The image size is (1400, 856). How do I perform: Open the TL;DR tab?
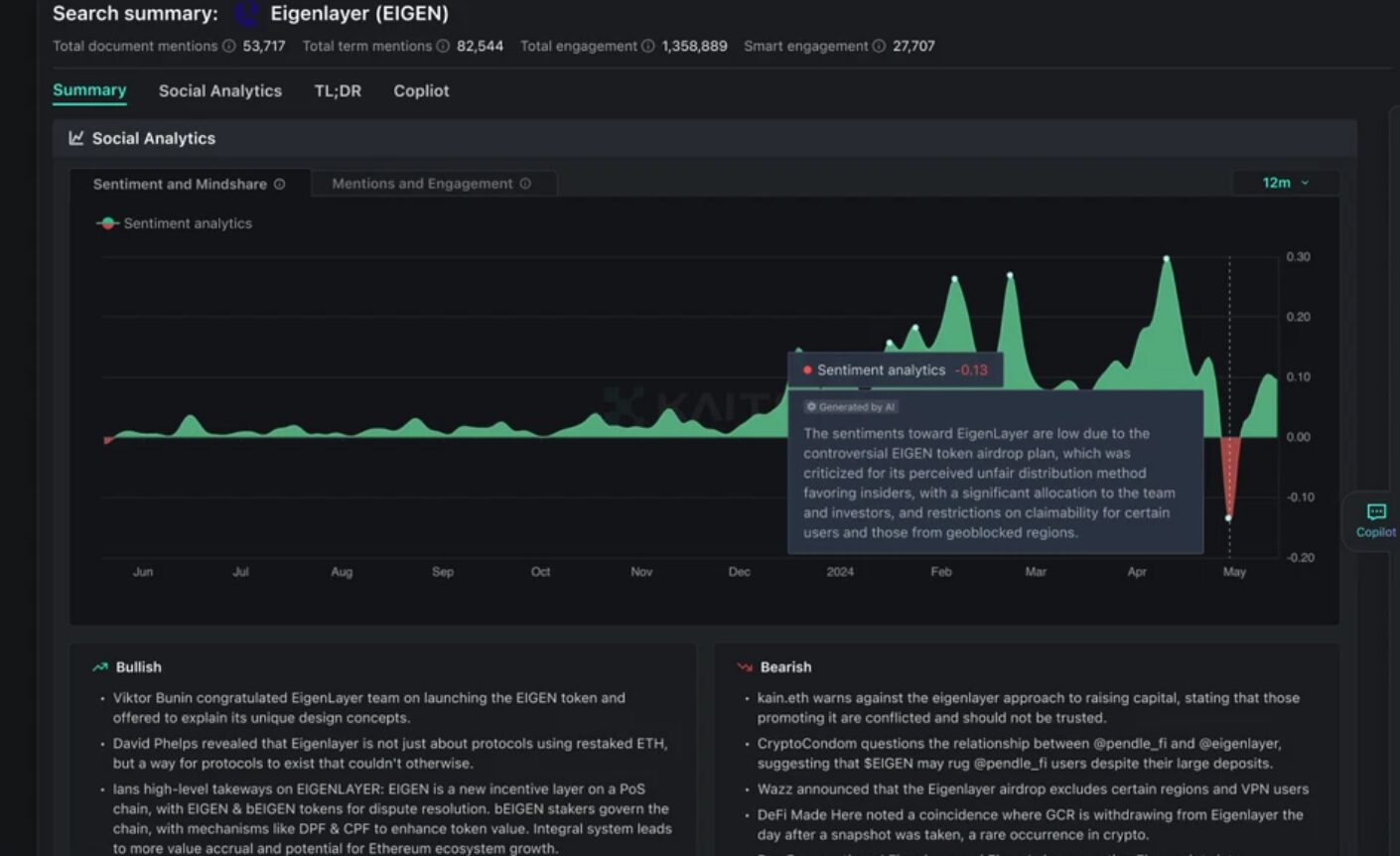(338, 90)
